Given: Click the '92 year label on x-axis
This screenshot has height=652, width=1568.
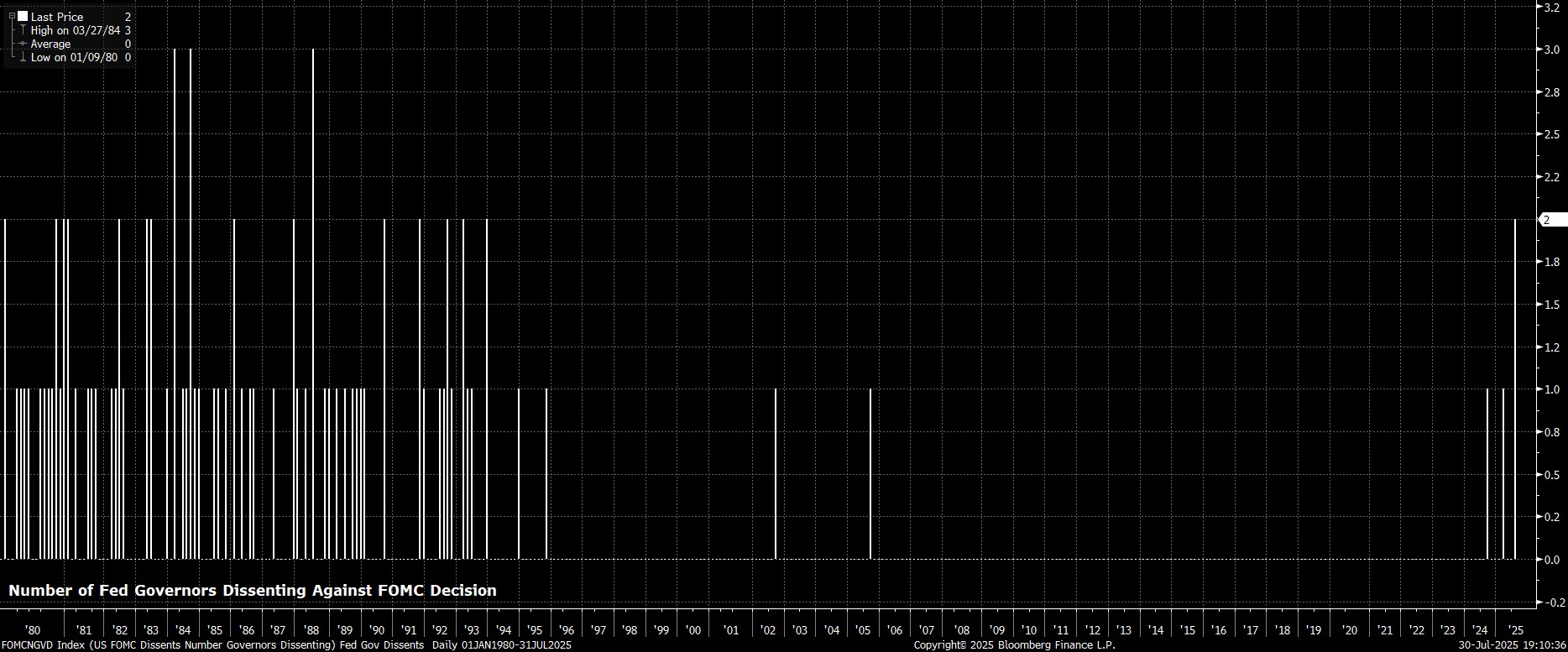Looking at the screenshot, I should coord(440,630).
